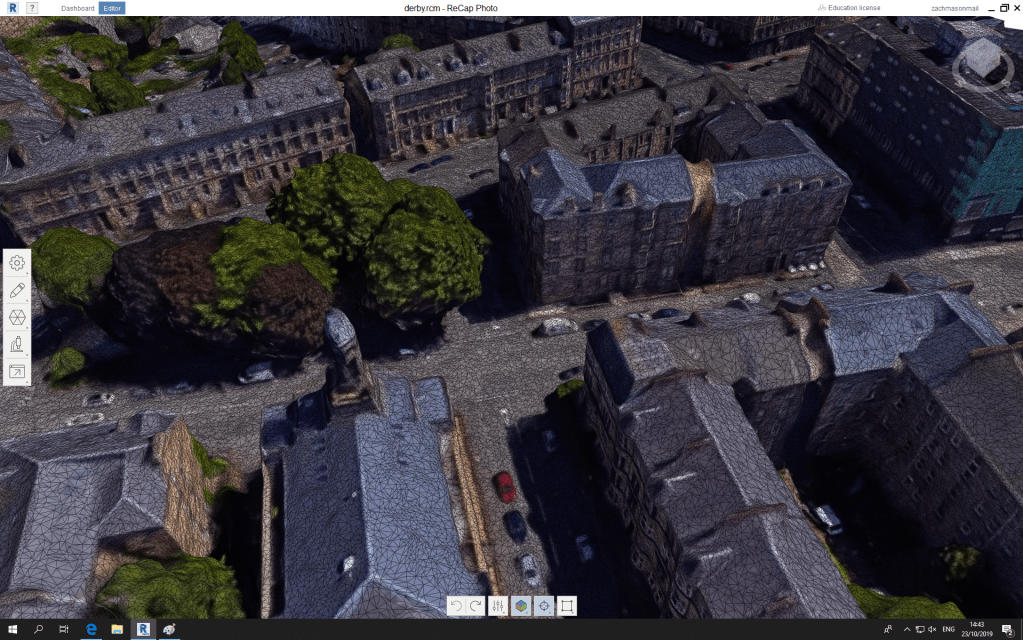Open File Explorer from the taskbar
Viewport: 1023px width, 640px height.
(x=116, y=629)
